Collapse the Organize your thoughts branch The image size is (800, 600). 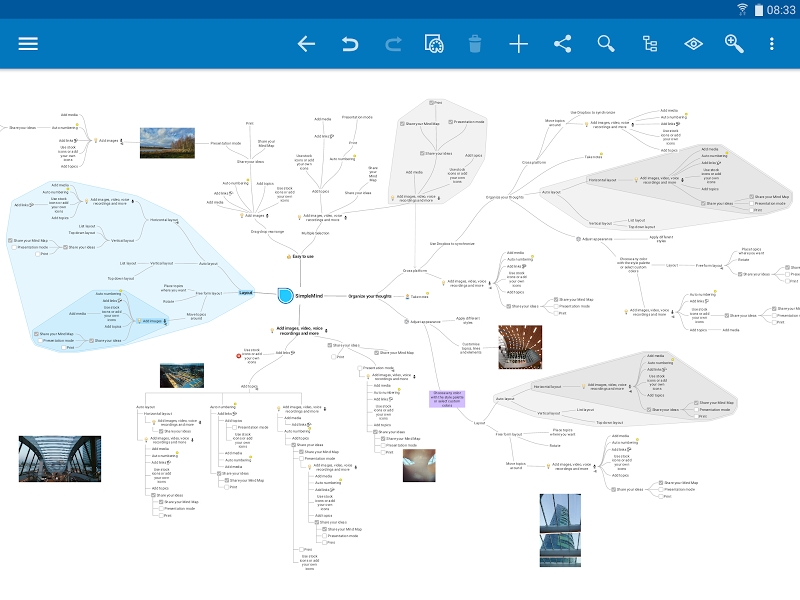click(370, 296)
